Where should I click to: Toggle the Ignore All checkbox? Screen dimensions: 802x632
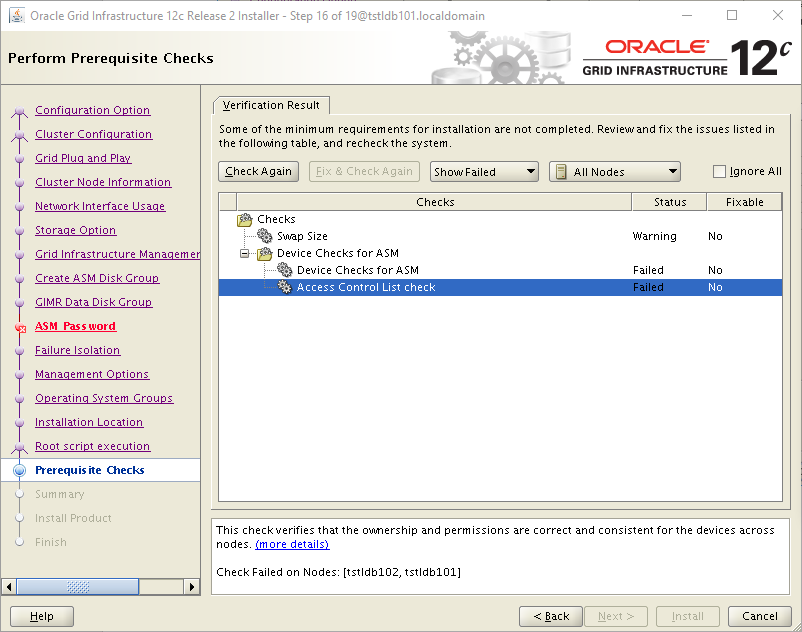click(x=719, y=171)
